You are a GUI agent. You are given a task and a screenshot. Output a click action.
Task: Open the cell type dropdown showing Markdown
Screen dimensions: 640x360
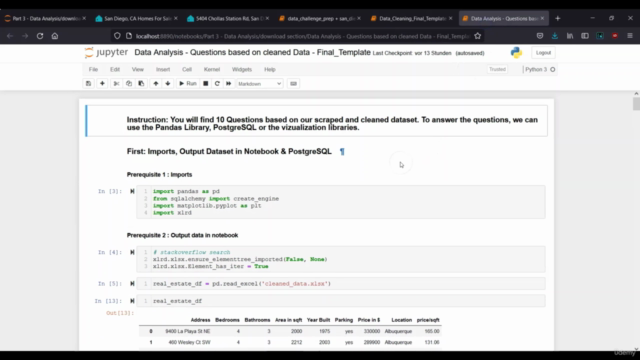click(260, 84)
